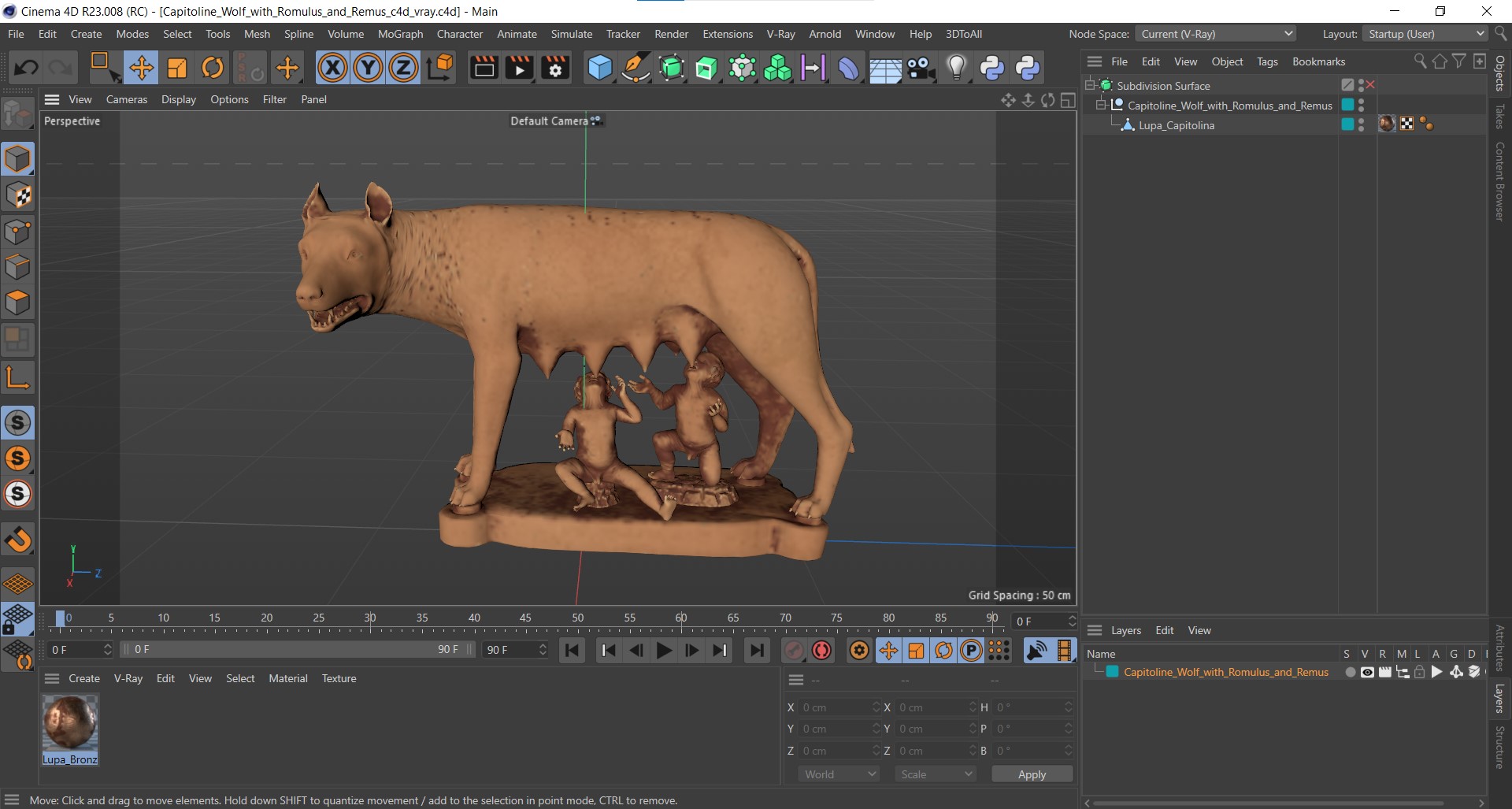Open the World coordinate system dropdown

click(839, 774)
